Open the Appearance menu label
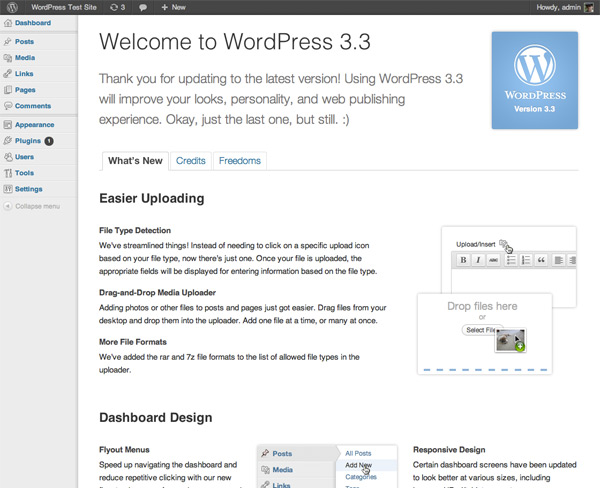600x488 pixels. 35,125
